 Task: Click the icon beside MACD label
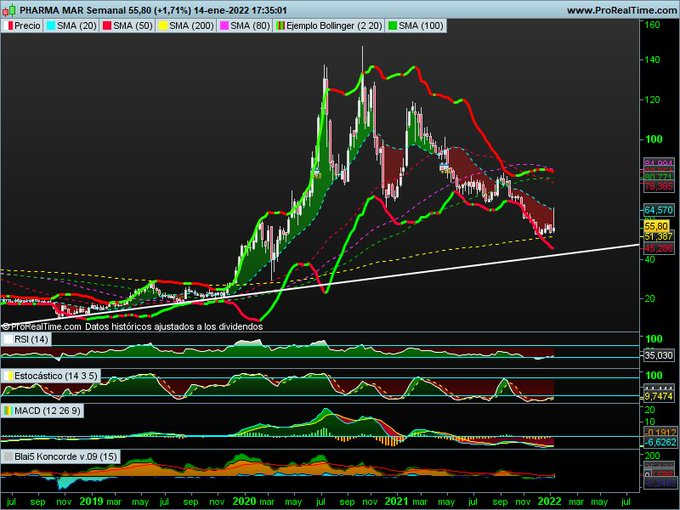8,411
